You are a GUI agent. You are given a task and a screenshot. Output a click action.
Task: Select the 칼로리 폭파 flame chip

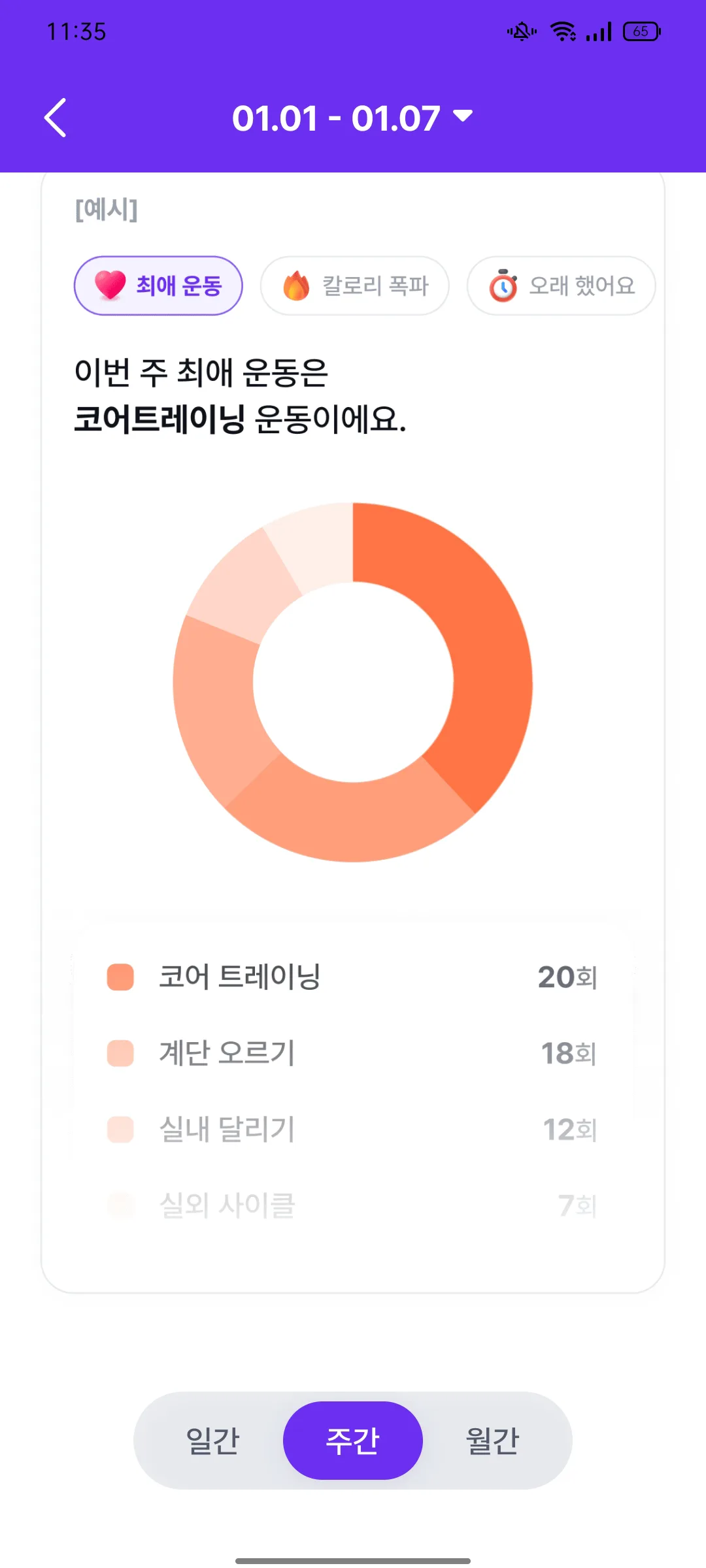pyautogui.click(x=355, y=286)
